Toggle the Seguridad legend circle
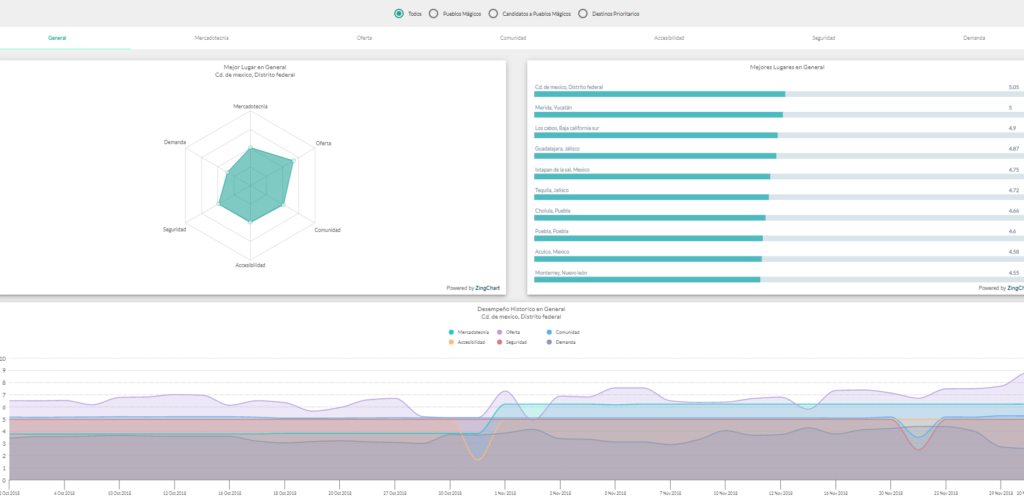 [500, 342]
